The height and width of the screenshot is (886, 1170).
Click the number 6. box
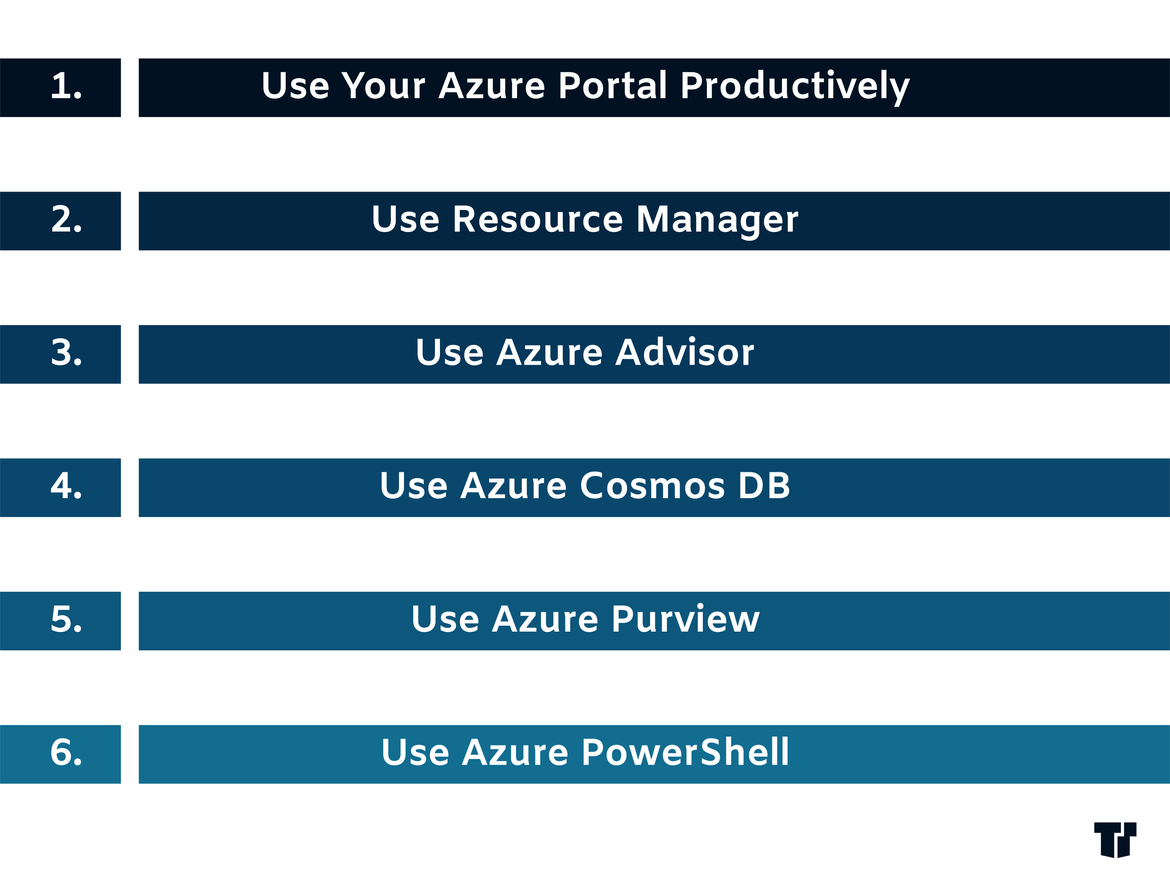[60, 754]
